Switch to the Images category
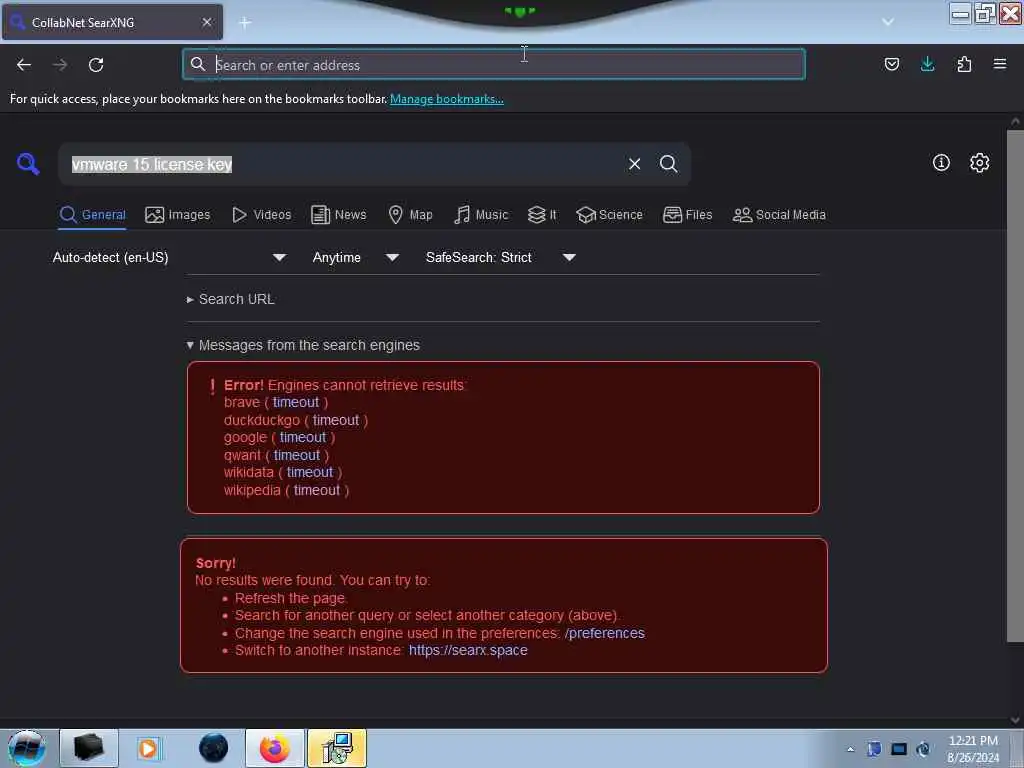Viewport: 1024px width, 768px height. point(178,215)
